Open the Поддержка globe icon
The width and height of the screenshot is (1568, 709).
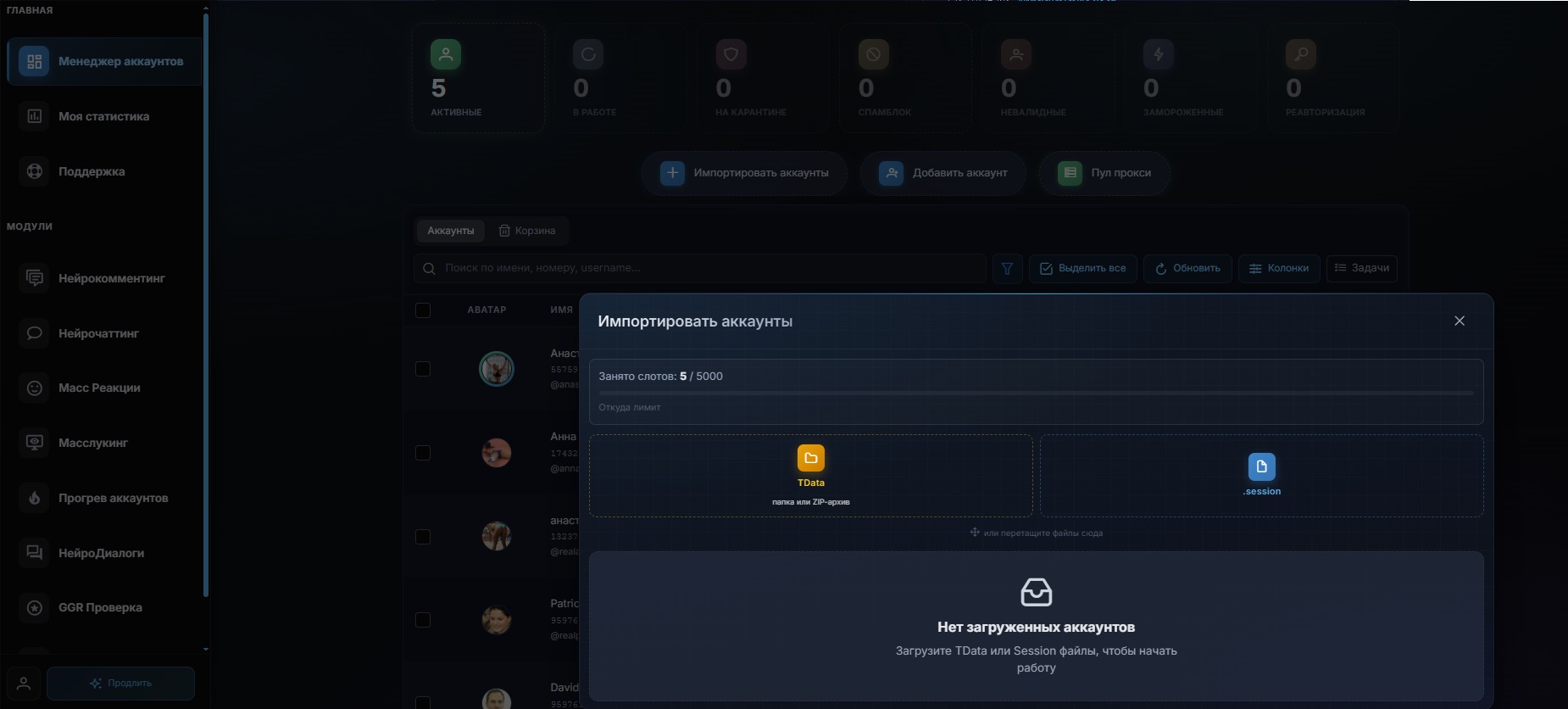[35, 171]
